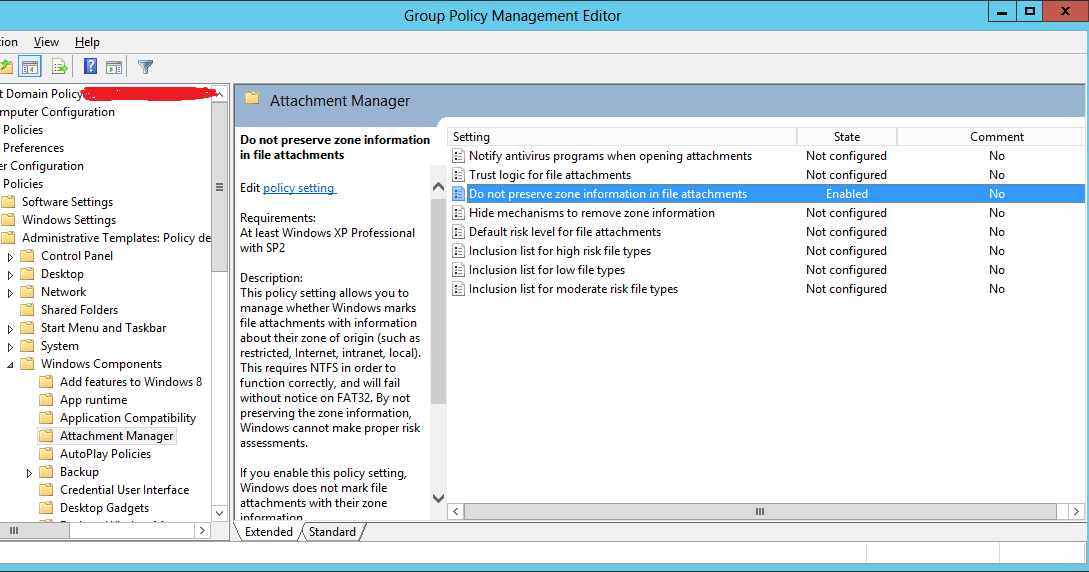The width and height of the screenshot is (1089, 572).
Task: Click the Software Settings folder icon
Action: pyautogui.click(x=8, y=201)
